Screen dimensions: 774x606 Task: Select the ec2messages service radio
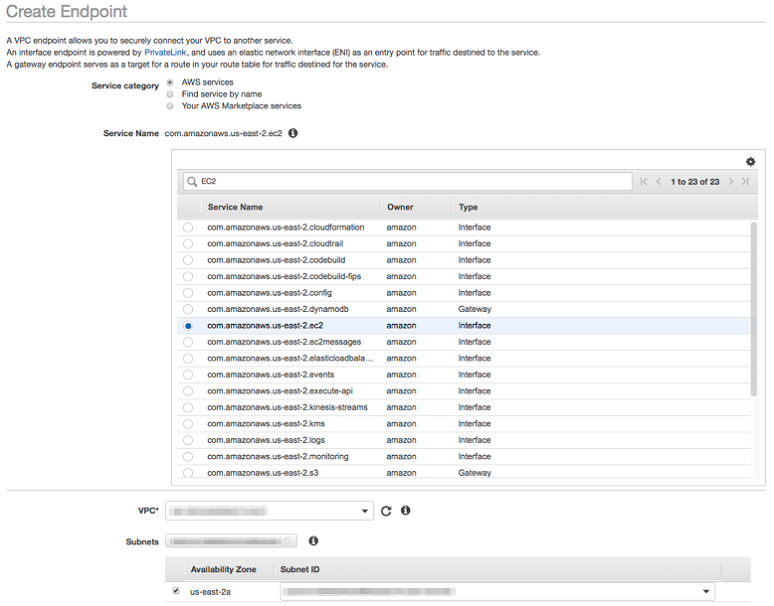pos(188,342)
